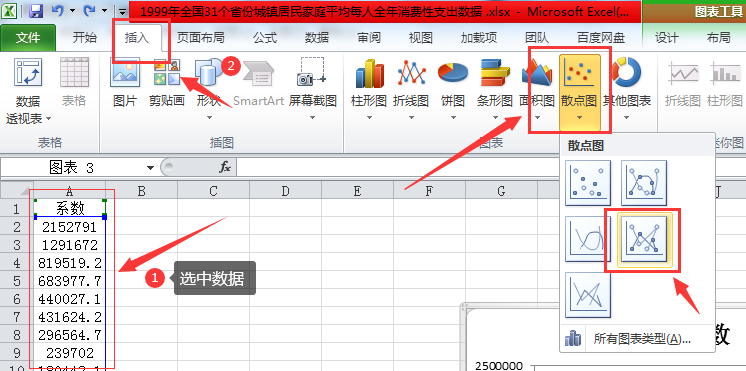Screen dimensions: 746x371
Task: Click cell A1 containing 系数
Action: coord(70,208)
